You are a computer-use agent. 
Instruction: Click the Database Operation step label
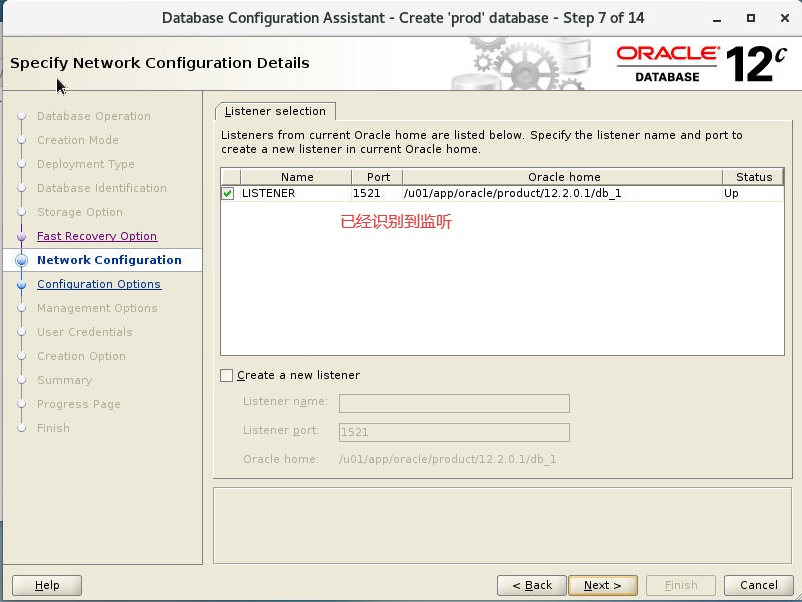[x=94, y=116]
